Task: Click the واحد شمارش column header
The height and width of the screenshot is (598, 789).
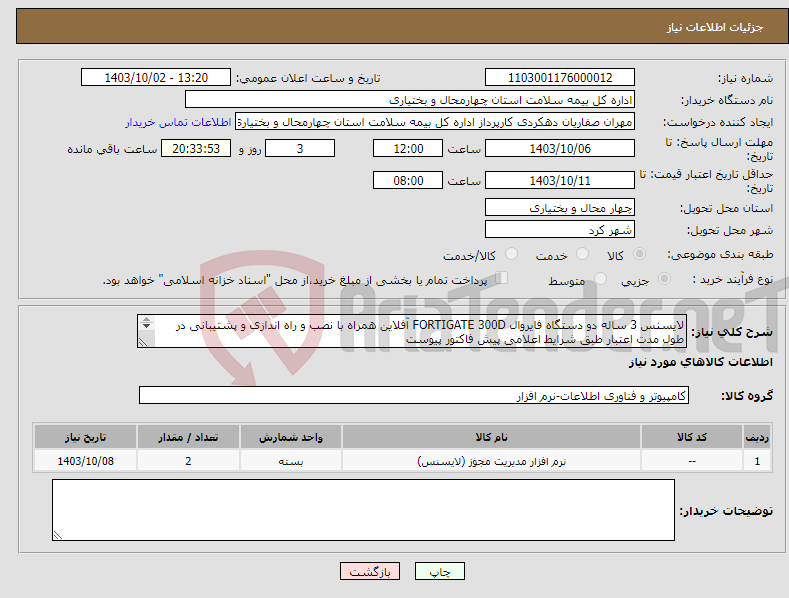Action: 291,437
